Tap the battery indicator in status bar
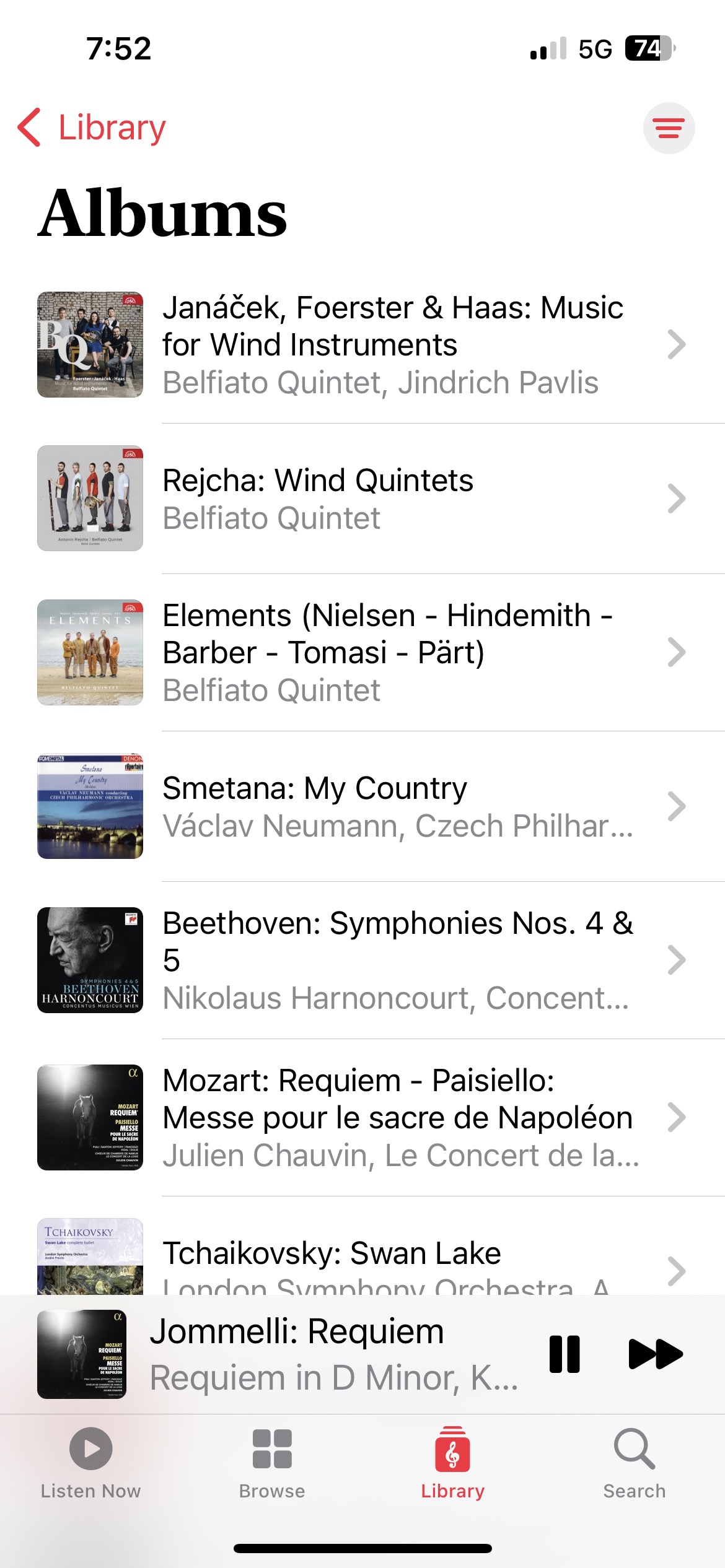The image size is (725, 1568). coord(649,48)
